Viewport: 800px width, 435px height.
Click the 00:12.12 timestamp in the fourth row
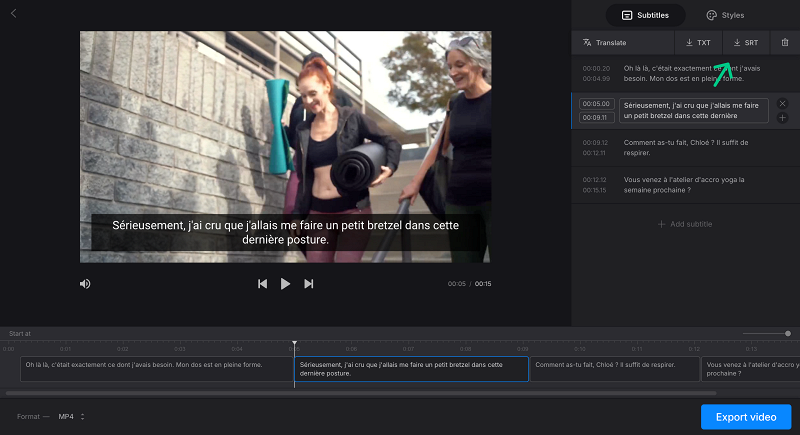pyautogui.click(x=595, y=180)
